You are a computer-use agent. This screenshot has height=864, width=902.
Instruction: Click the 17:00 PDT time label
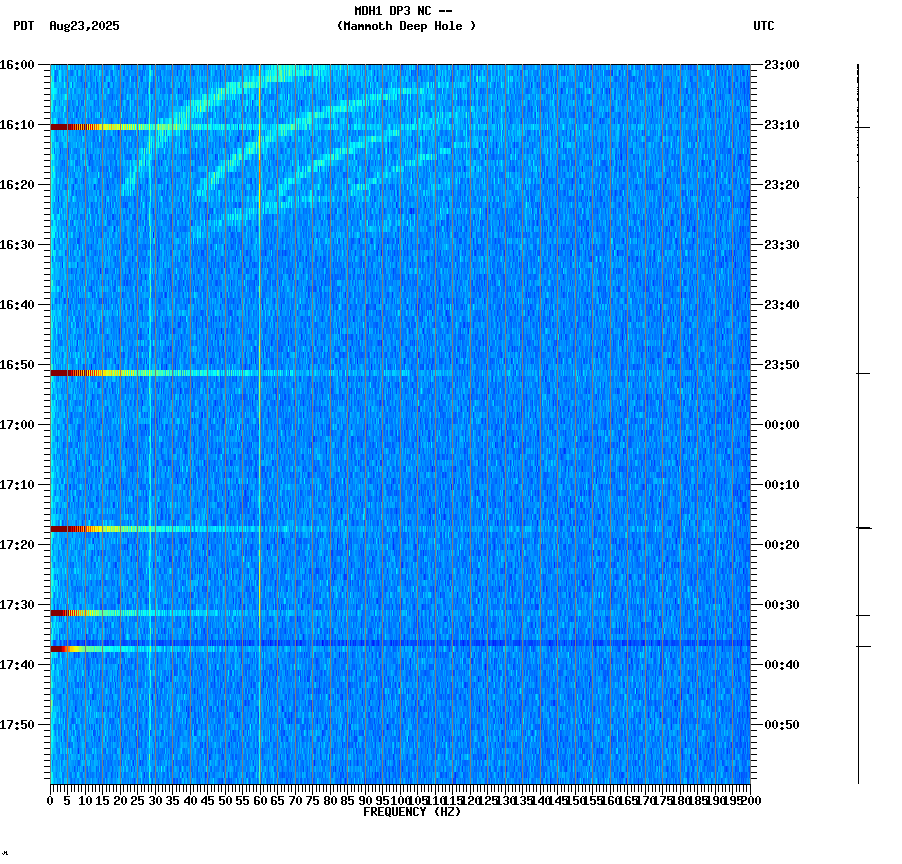tap(22, 423)
